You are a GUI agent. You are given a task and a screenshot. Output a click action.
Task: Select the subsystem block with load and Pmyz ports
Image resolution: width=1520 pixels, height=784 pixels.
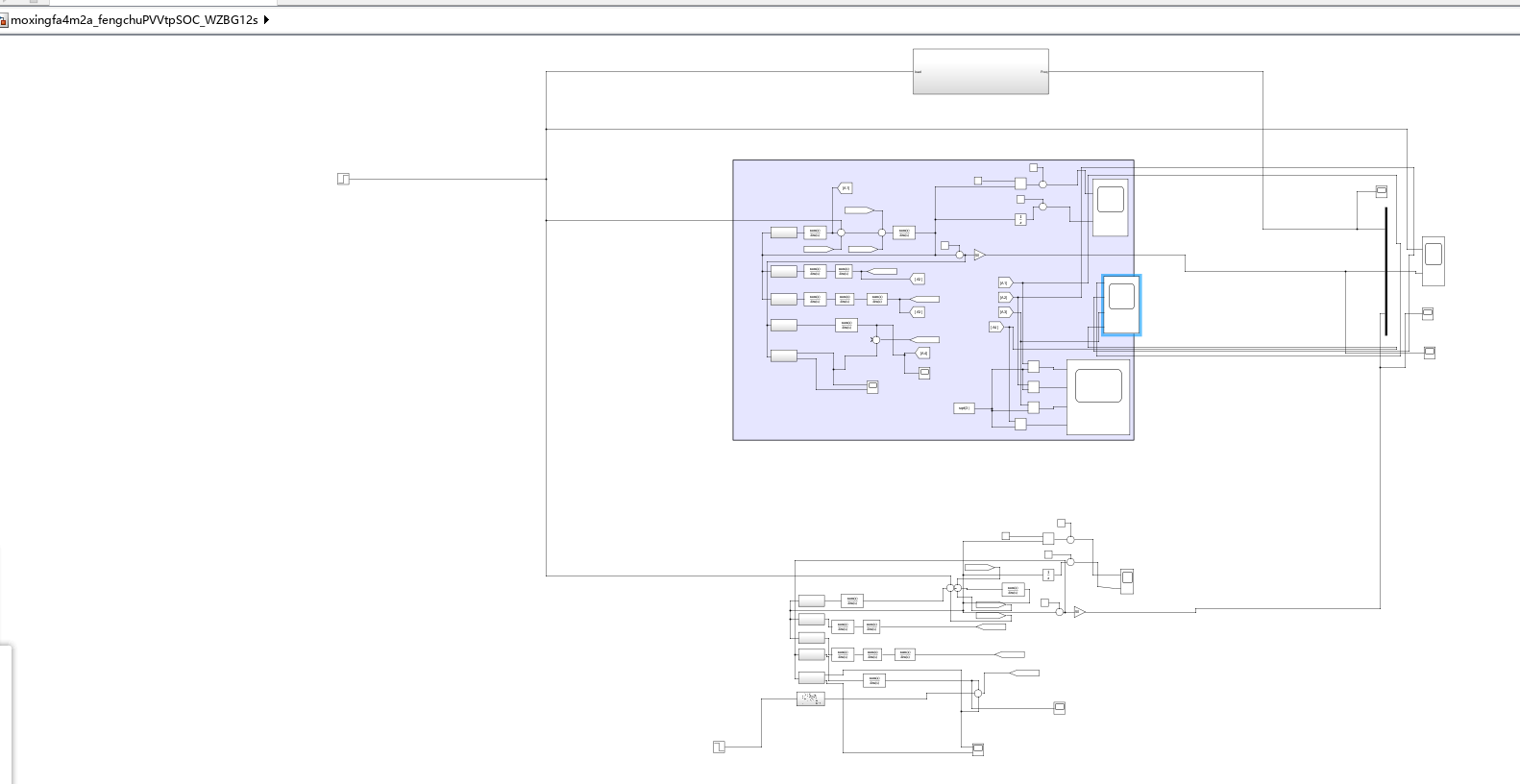(x=980, y=72)
